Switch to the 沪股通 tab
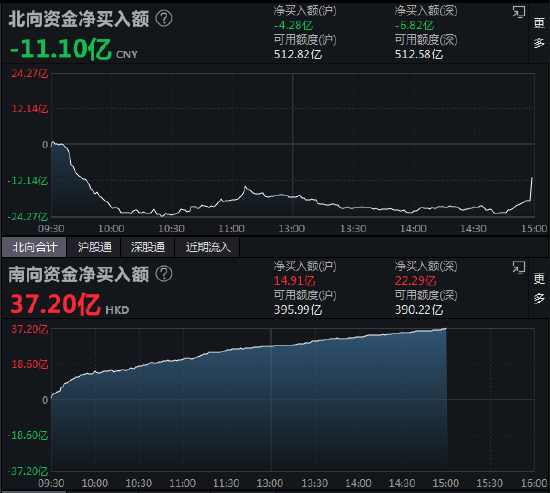Image resolution: width=550 pixels, height=493 pixels. pyautogui.click(x=94, y=247)
